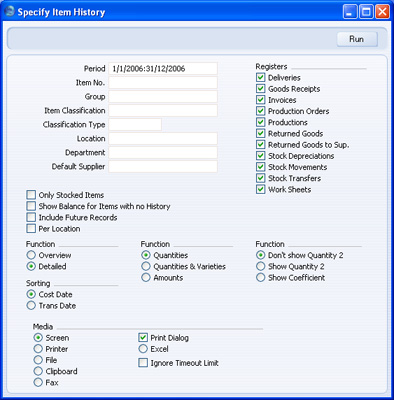Select the Excel media option

(x=143, y=349)
